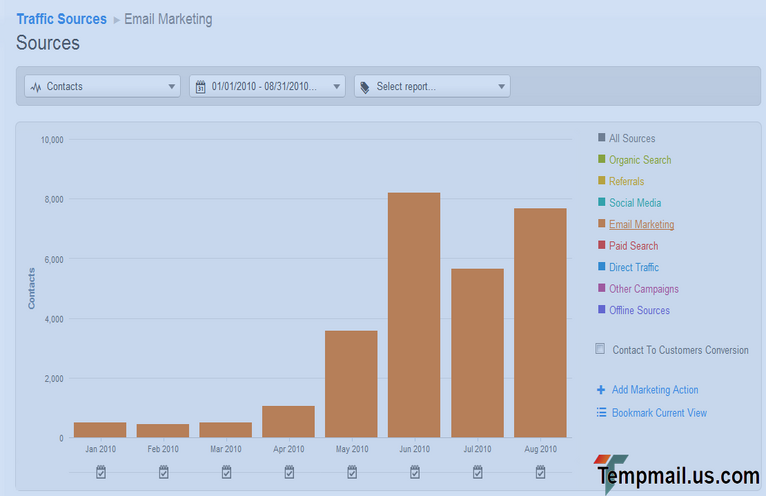Screen dimensions: 766x496
Task: Open the Contacts metric dropdown
Action: point(102,87)
